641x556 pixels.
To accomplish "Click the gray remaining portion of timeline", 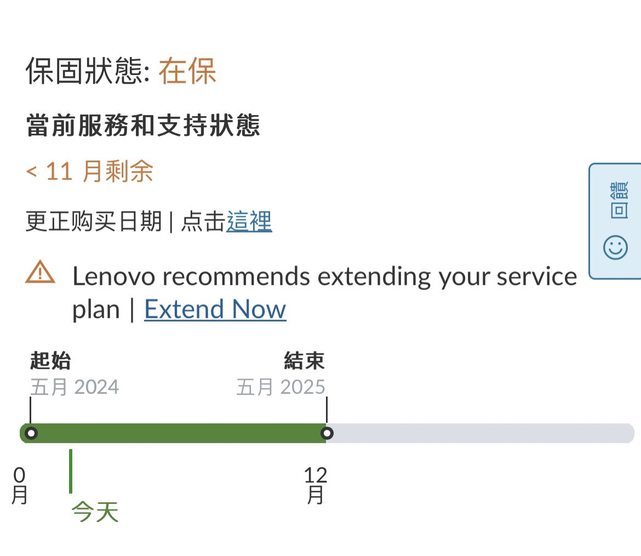I will [480, 433].
